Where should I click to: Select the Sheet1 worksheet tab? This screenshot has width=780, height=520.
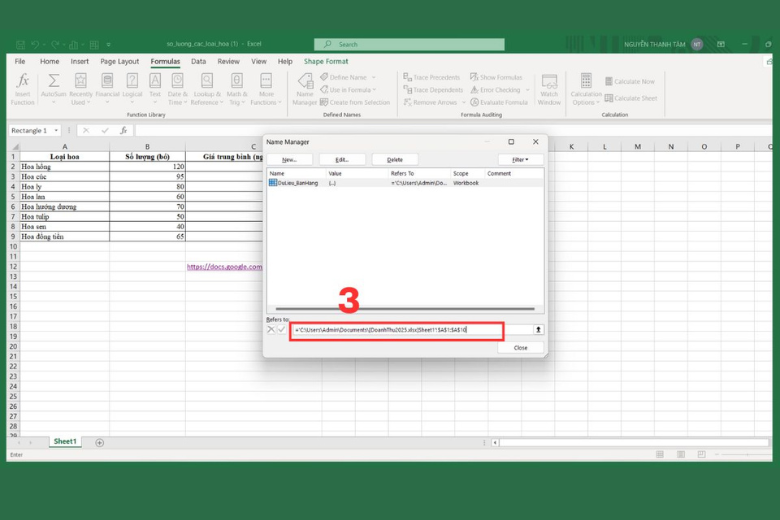point(65,442)
